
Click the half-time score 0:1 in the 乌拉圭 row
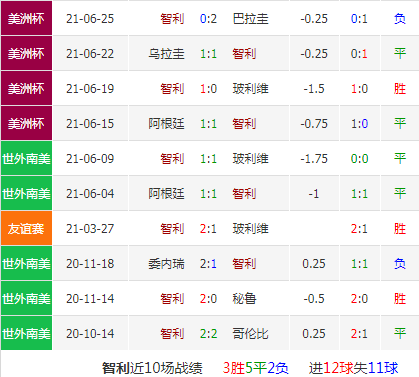[x=359, y=54]
